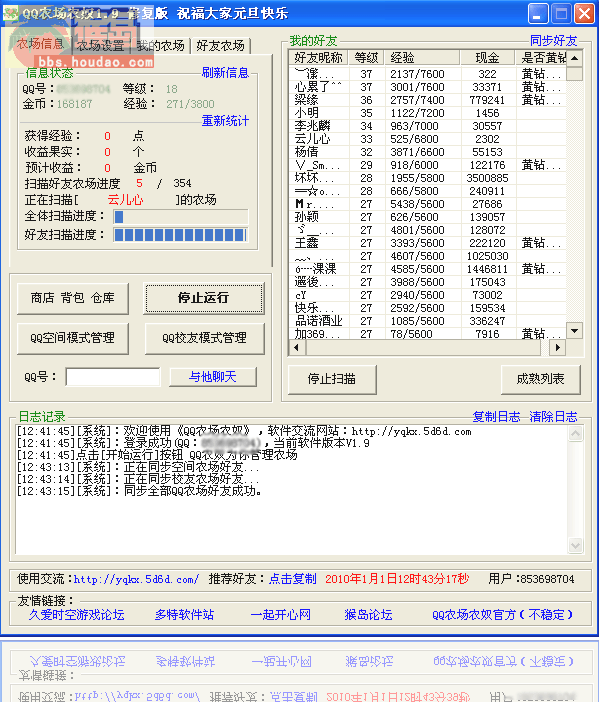Click 点击复制 recommend link
599x702 pixels.
(x=293, y=579)
